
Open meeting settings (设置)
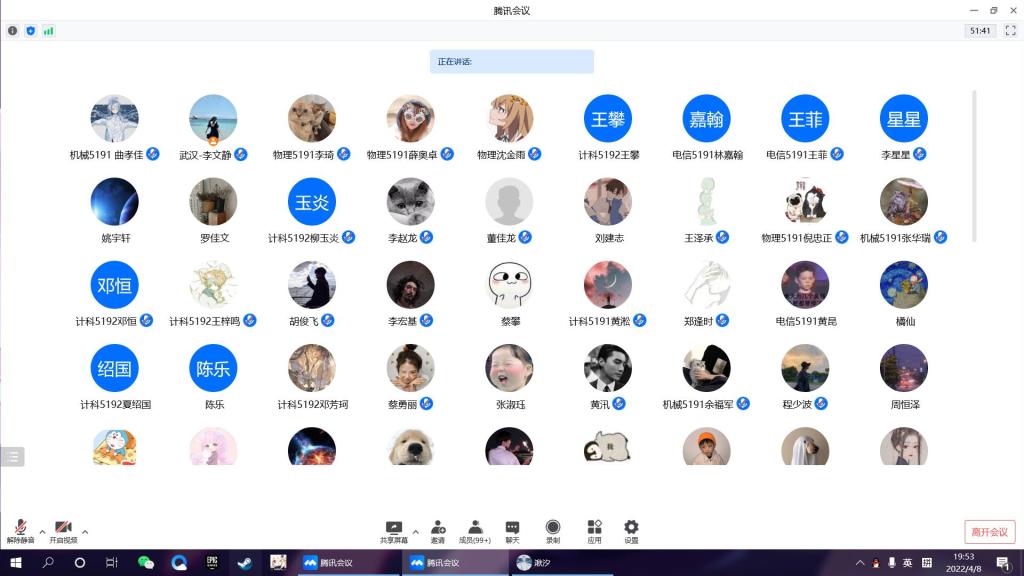click(631, 530)
